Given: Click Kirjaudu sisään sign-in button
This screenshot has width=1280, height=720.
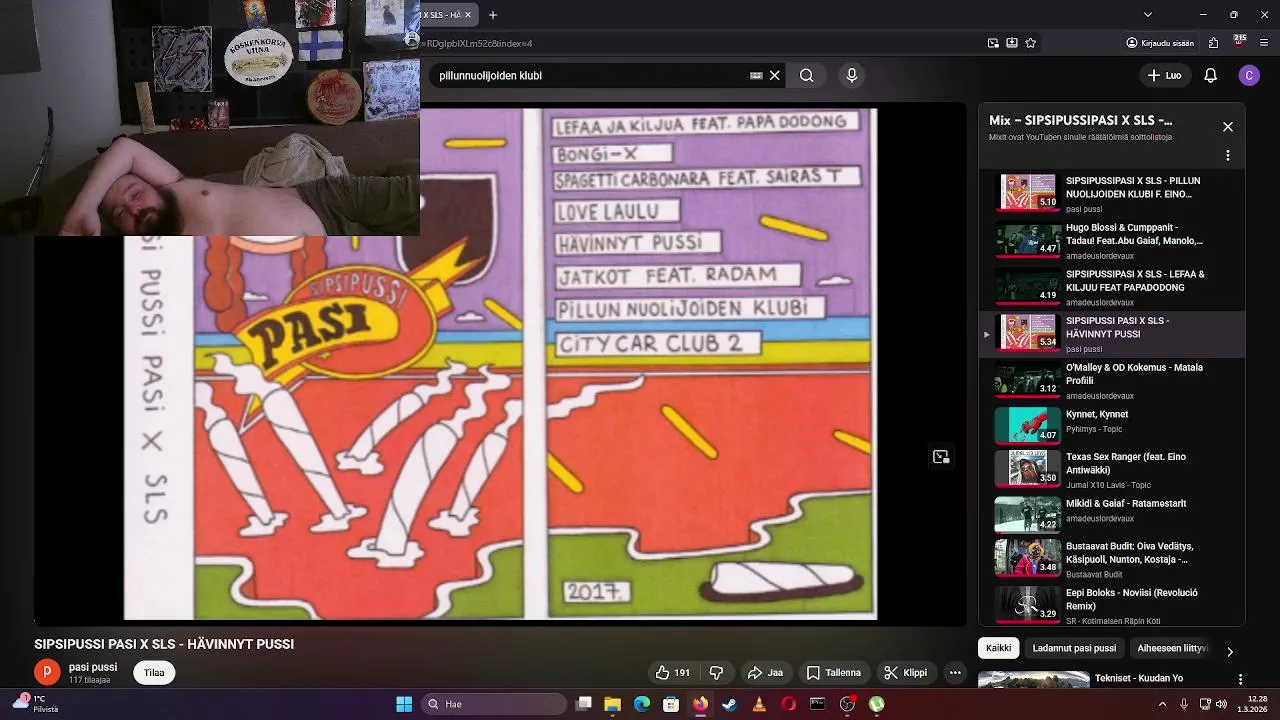Looking at the screenshot, I should (x=1160, y=43).
